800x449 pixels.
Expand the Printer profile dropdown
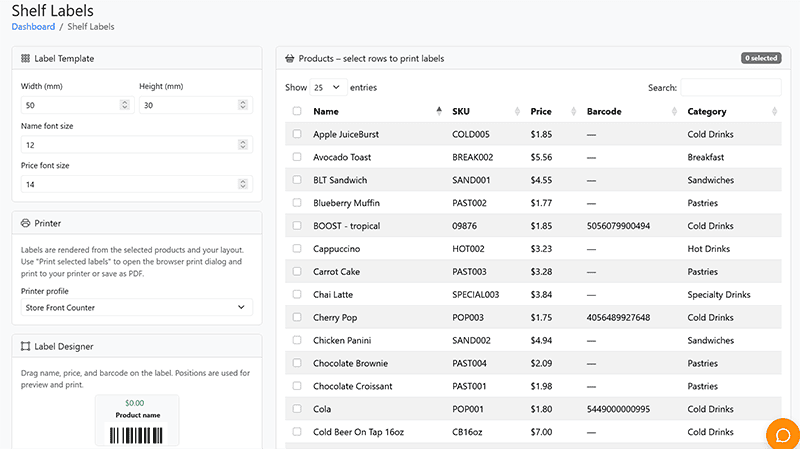(137, 307)
